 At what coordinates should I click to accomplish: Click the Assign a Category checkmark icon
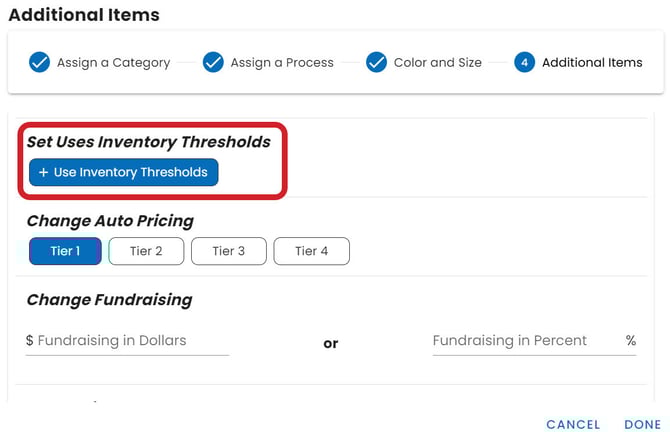[x=39, y=63]
